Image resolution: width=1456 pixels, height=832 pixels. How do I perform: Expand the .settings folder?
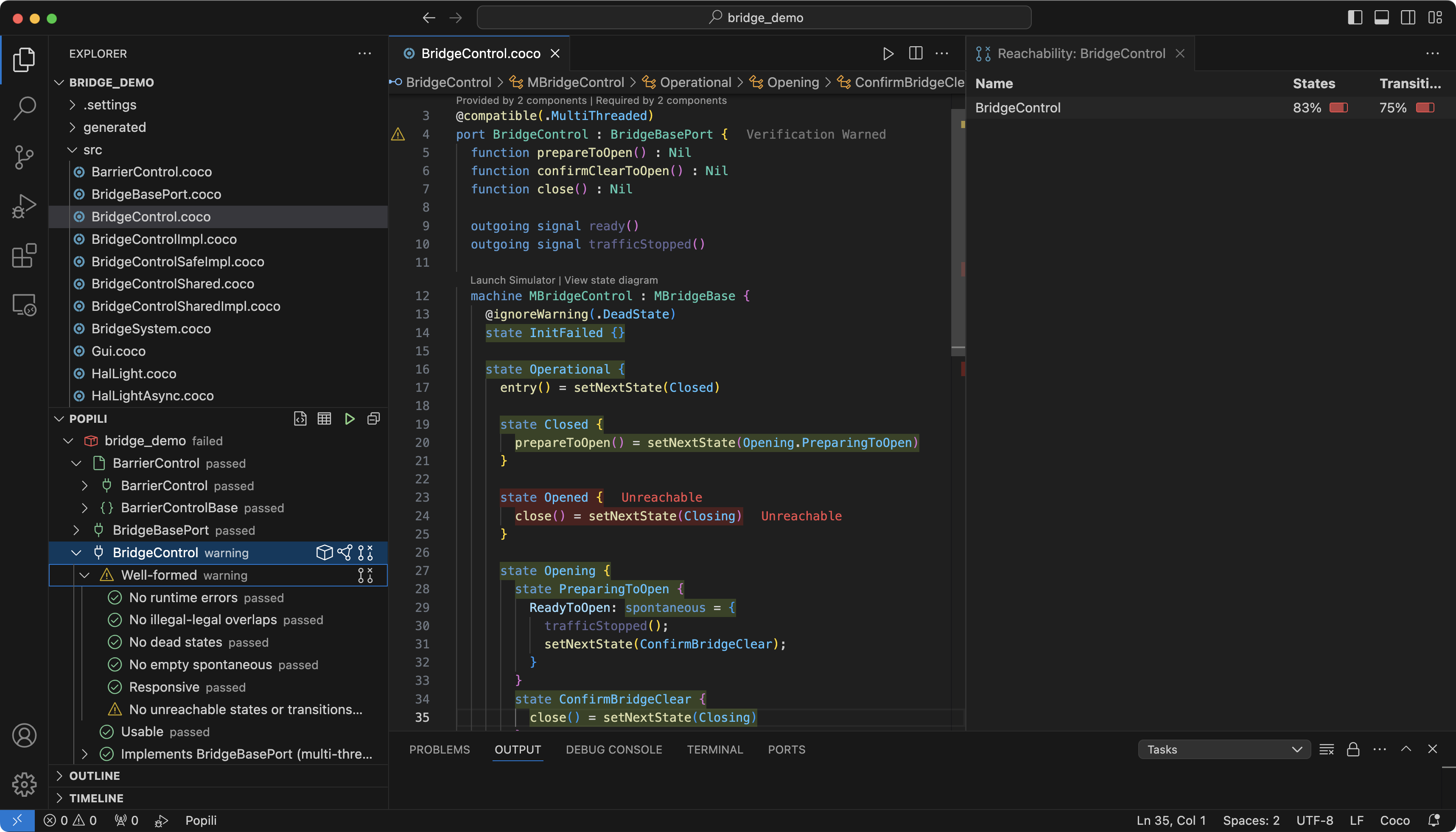pyautogui.click(x=72, y=105)
